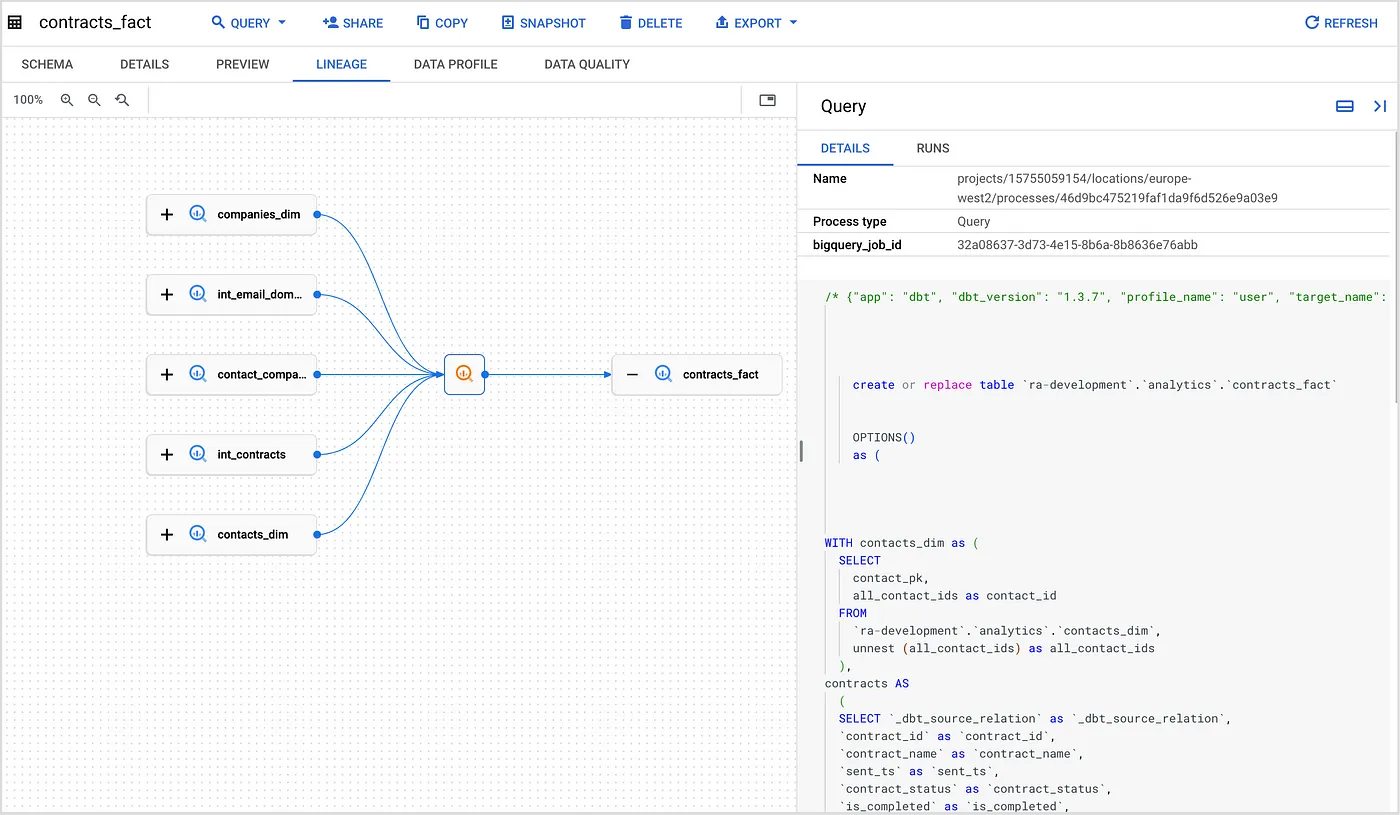Collapse the Query panel with the side-panel arrow

(x=1379, y=105)
